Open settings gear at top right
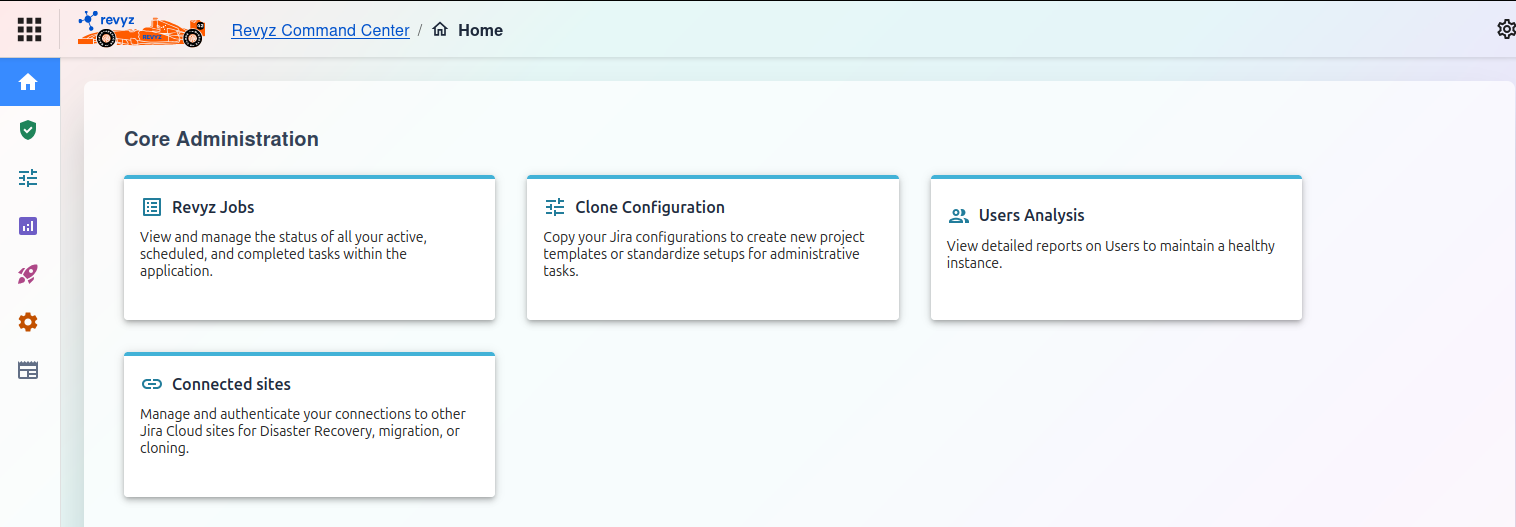The height and width of the screenshot is (527, 1516). click(x=1505, y=30)
